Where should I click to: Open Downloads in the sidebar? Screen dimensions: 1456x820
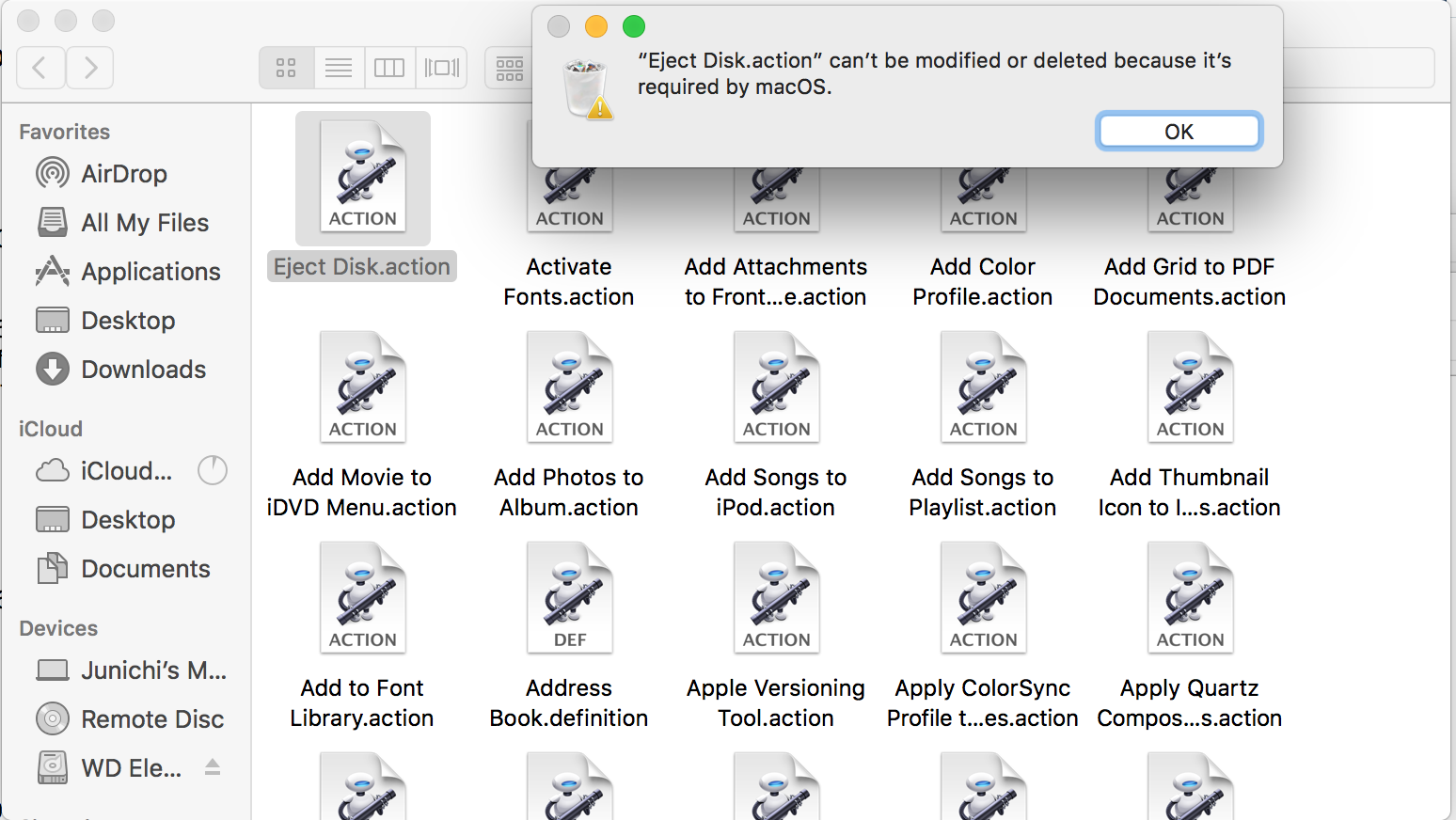(120, 370)
